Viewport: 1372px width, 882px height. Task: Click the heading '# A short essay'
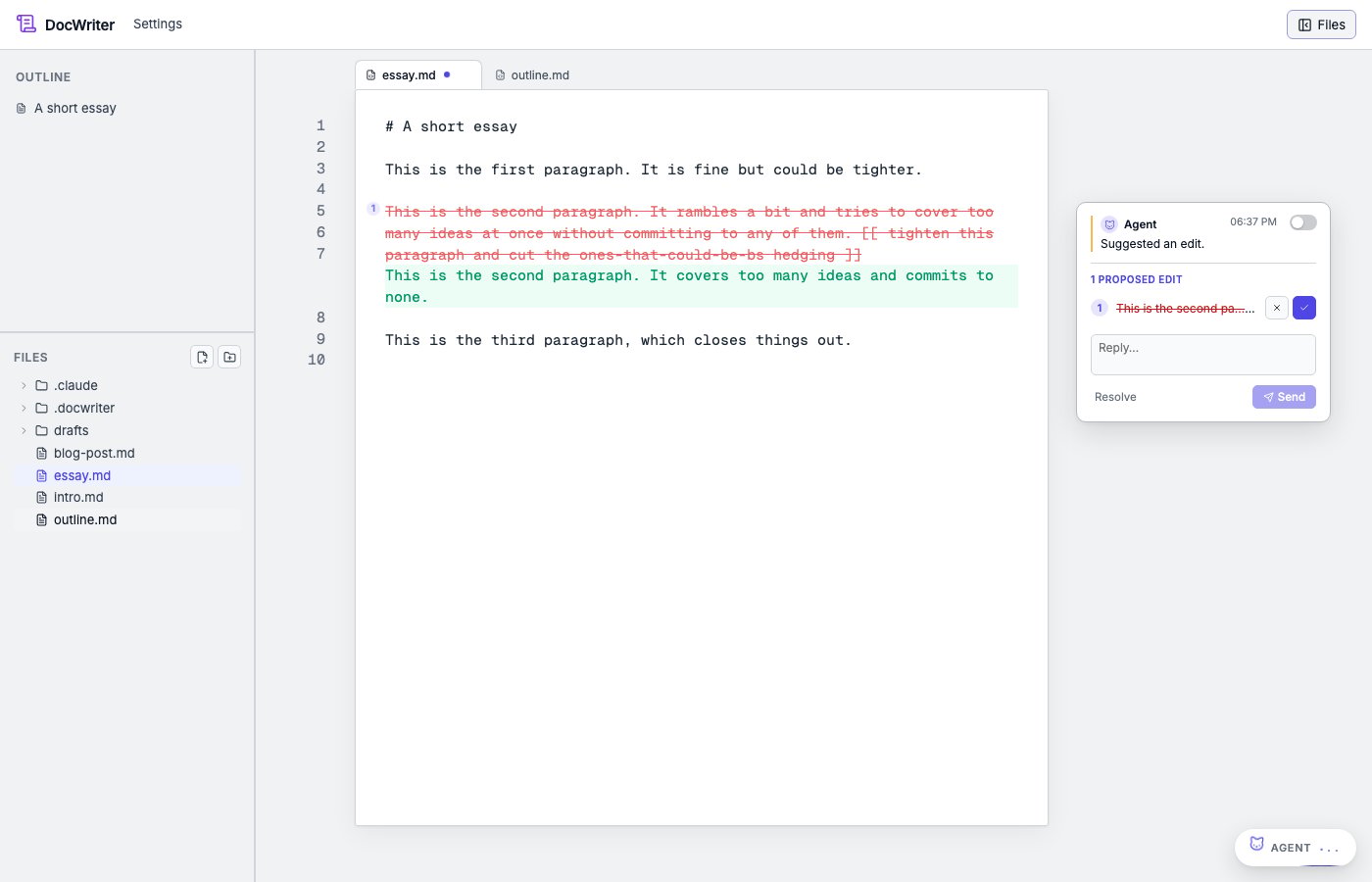[451, 126]
